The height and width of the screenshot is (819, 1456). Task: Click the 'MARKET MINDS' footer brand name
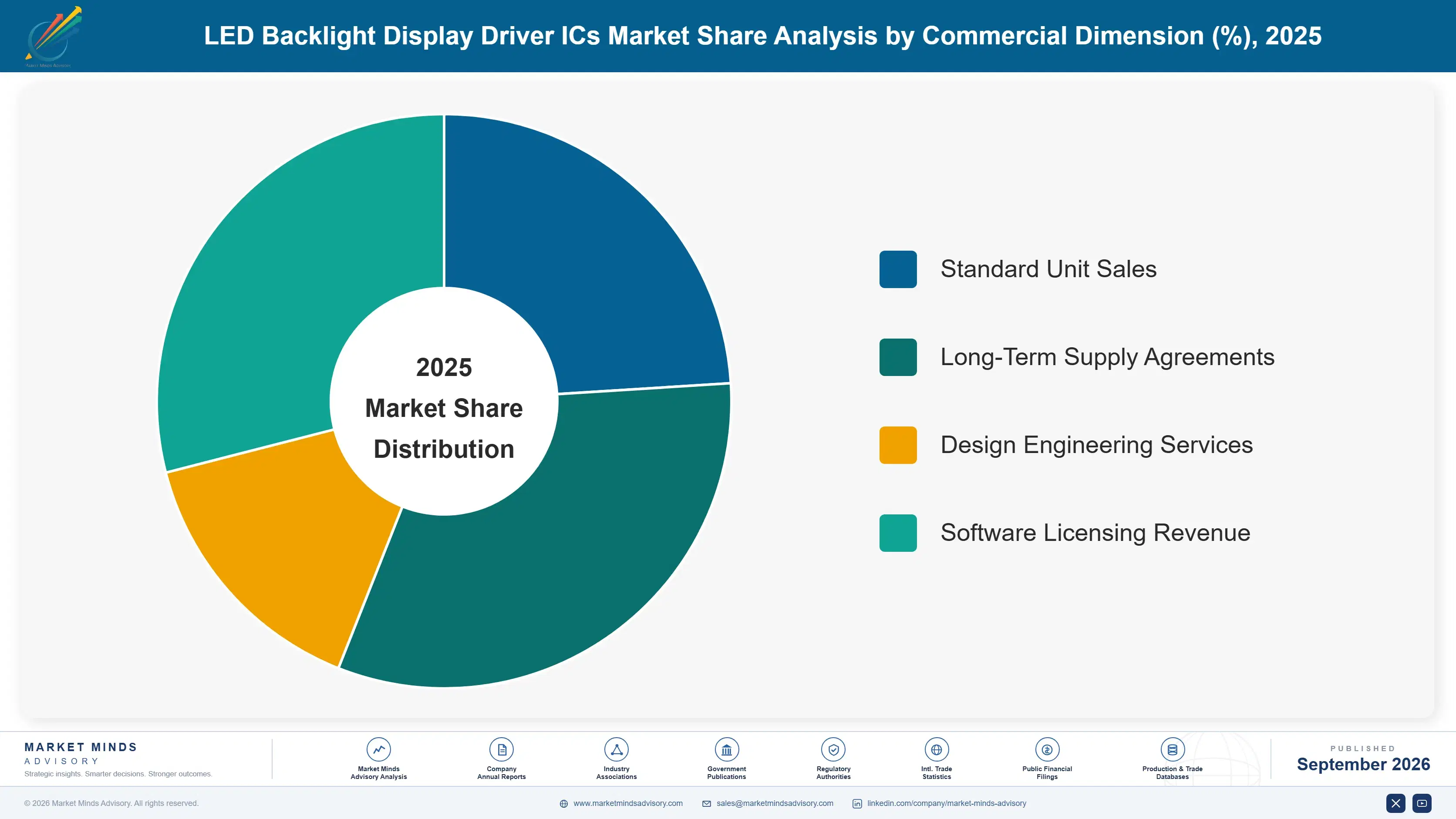(81, 747)
